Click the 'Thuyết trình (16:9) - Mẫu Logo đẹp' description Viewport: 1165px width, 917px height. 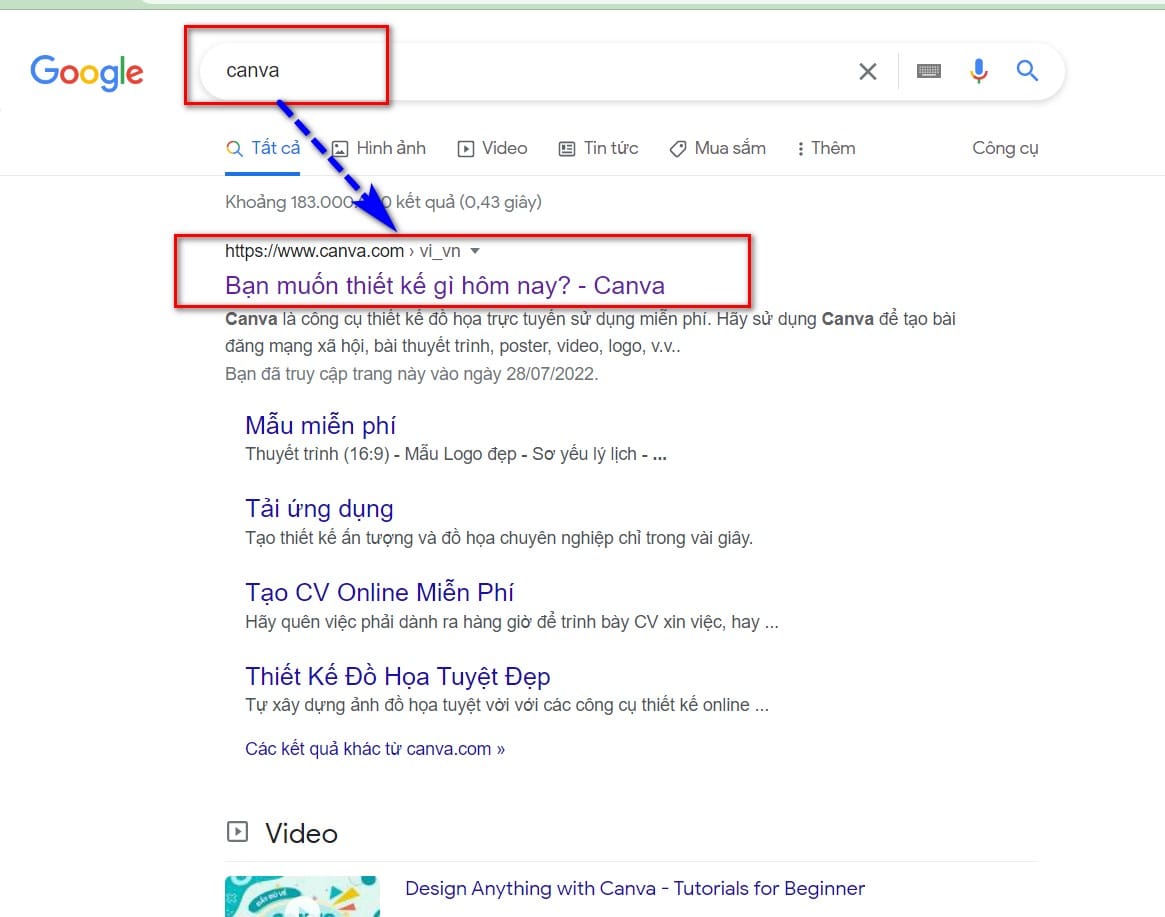pos(456,454)
